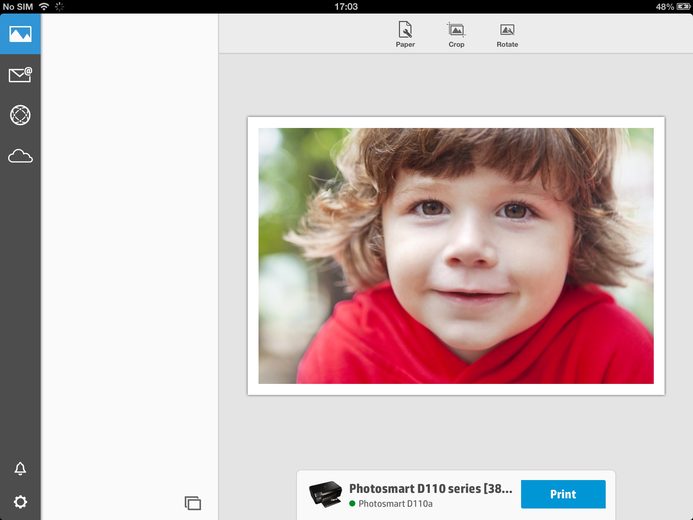The width and height of the screenshot is (693, 520).
Task: Open Paper settings tool
Action: [x=405, y=34]
